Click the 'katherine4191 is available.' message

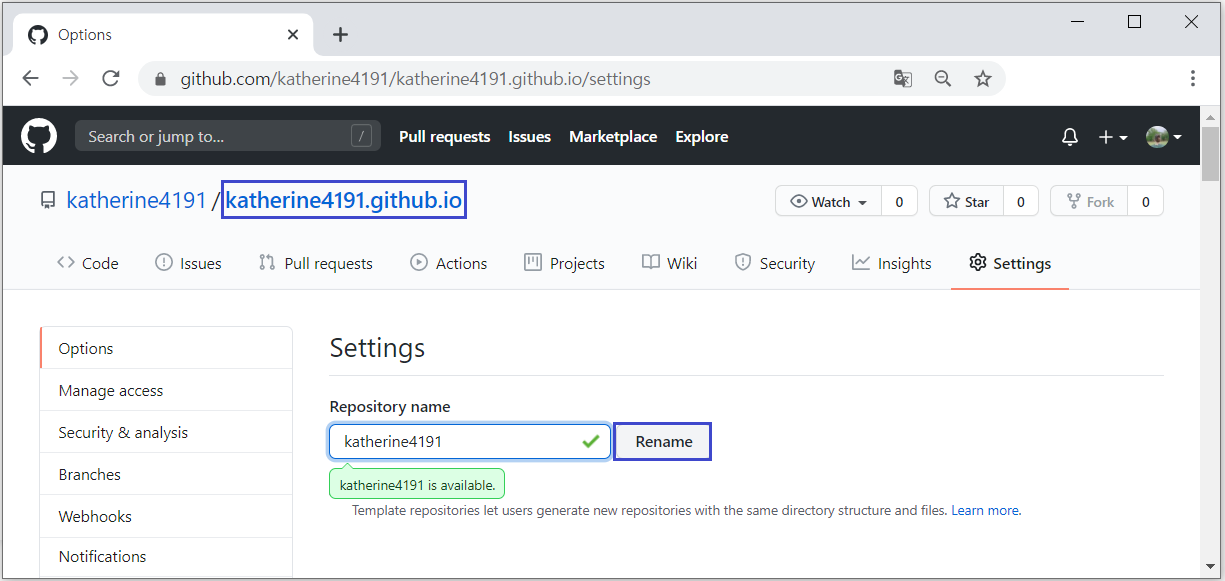click(x=417, y=485)
